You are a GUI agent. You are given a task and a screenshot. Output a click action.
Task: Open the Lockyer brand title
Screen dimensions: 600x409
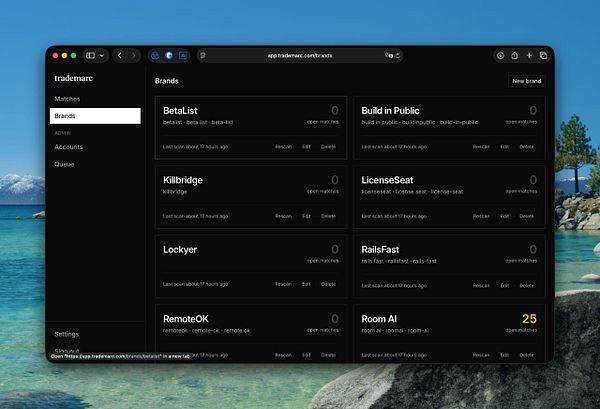click(180, 250)
